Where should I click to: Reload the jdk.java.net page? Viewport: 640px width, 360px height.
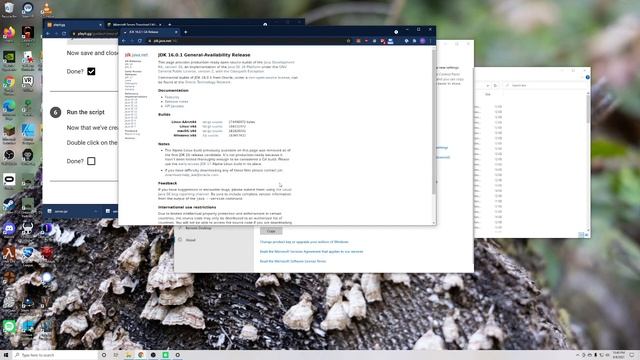(x=140, y=41)
